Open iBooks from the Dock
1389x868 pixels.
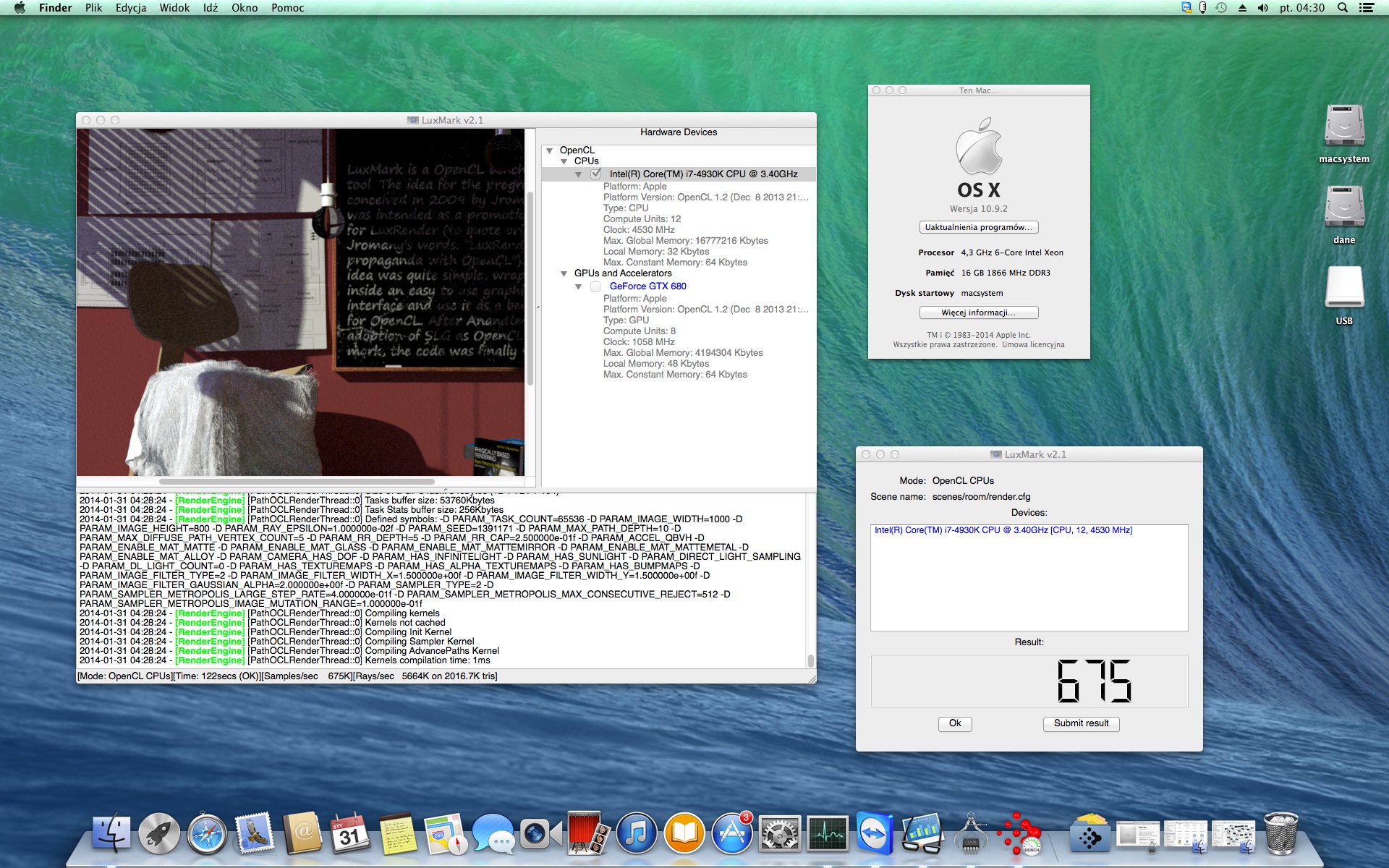tap(684, 834)
